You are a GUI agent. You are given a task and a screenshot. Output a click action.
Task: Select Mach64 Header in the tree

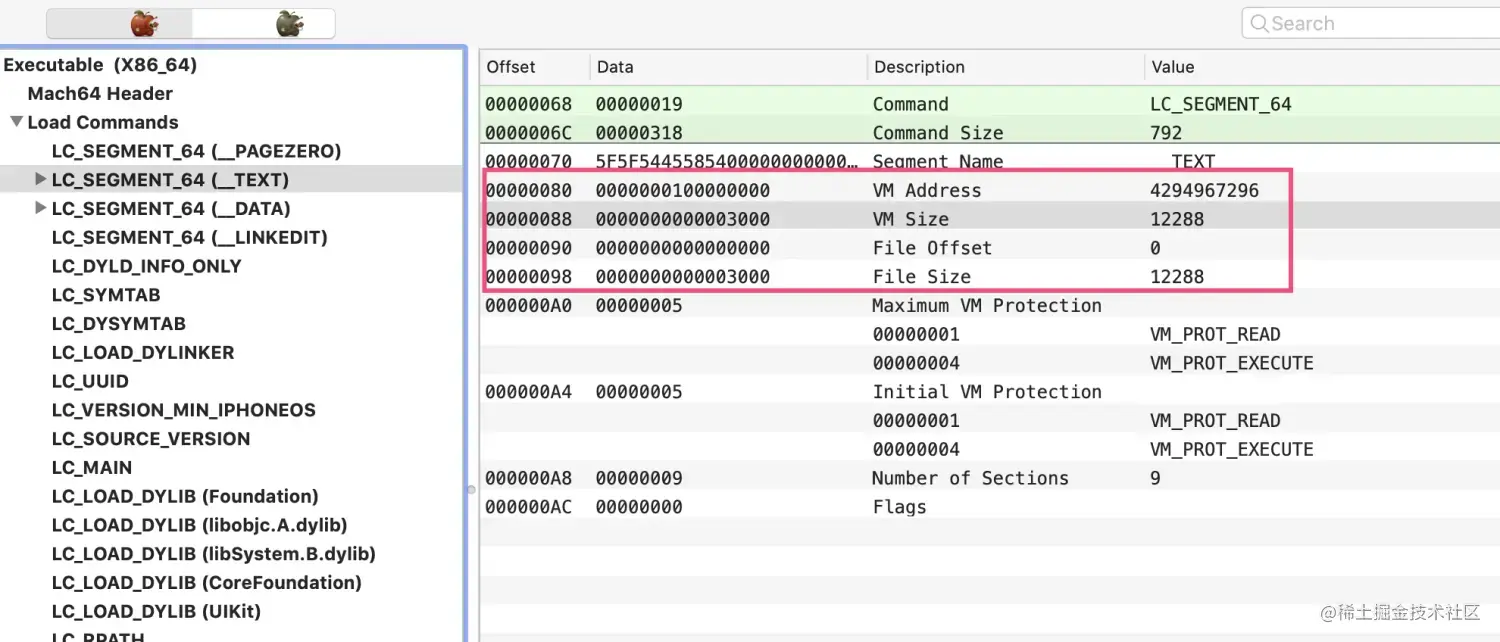pyautogui.click(x=100, y=94)
